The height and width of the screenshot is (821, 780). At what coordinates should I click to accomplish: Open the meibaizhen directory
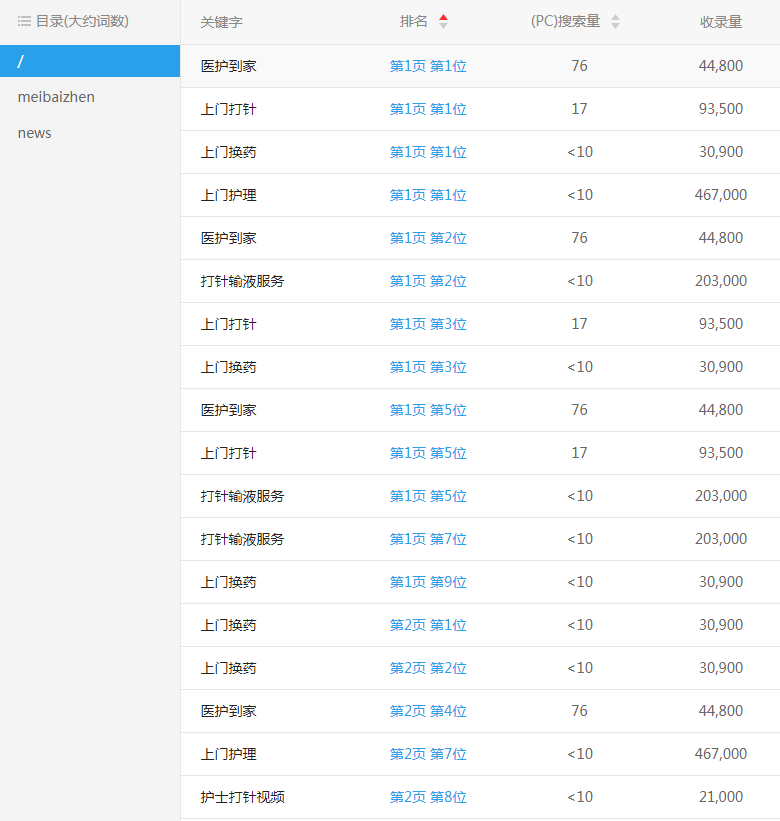[56, 97]
